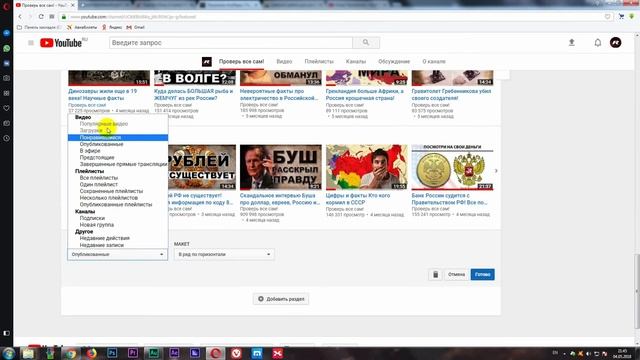Bookmark page with heart icon in address bar
The height and width of the screenshot is (360, 640).
(607, 17)
